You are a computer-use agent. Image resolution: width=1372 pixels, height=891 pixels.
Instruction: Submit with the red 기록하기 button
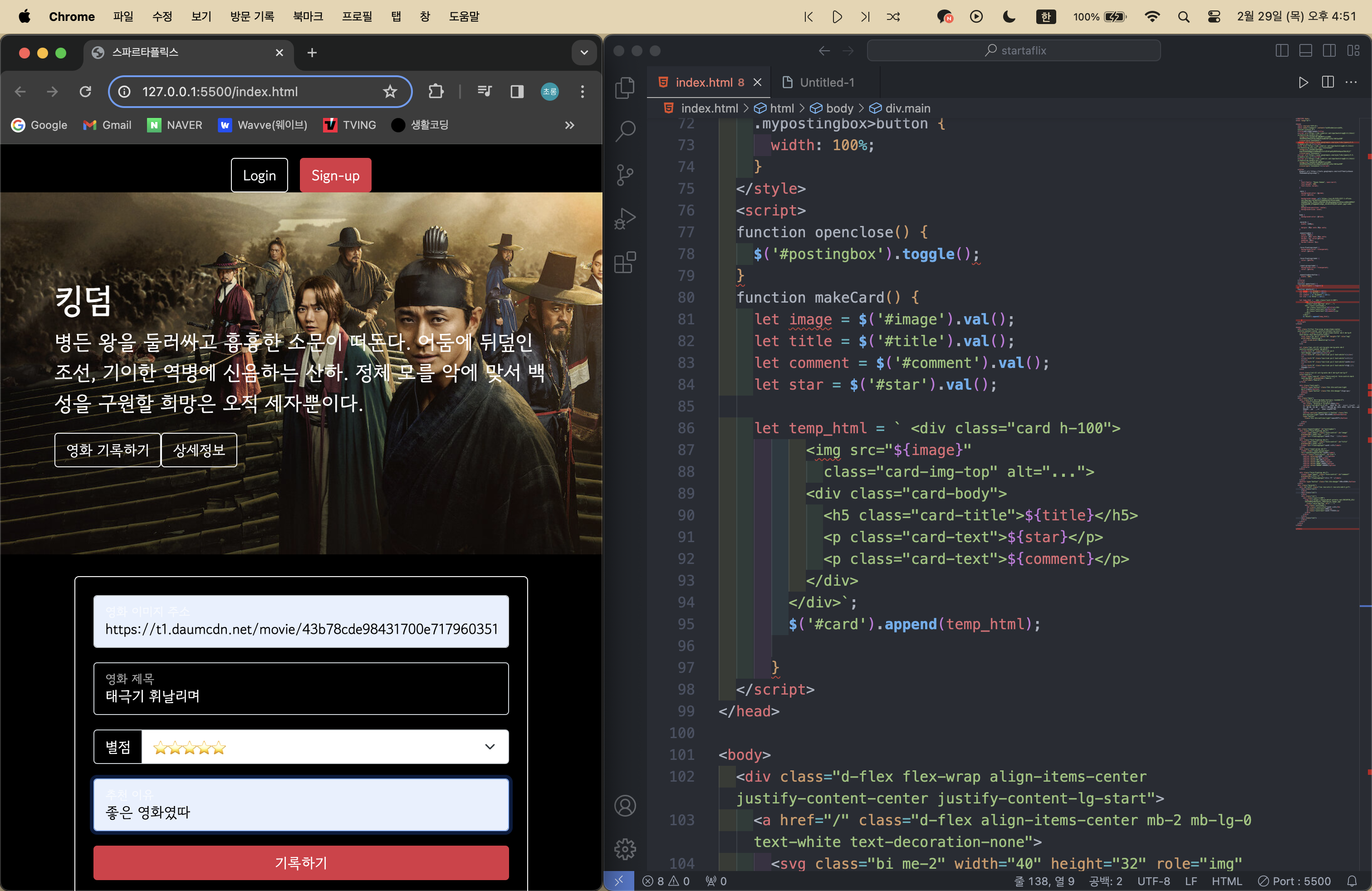(301, 863)
